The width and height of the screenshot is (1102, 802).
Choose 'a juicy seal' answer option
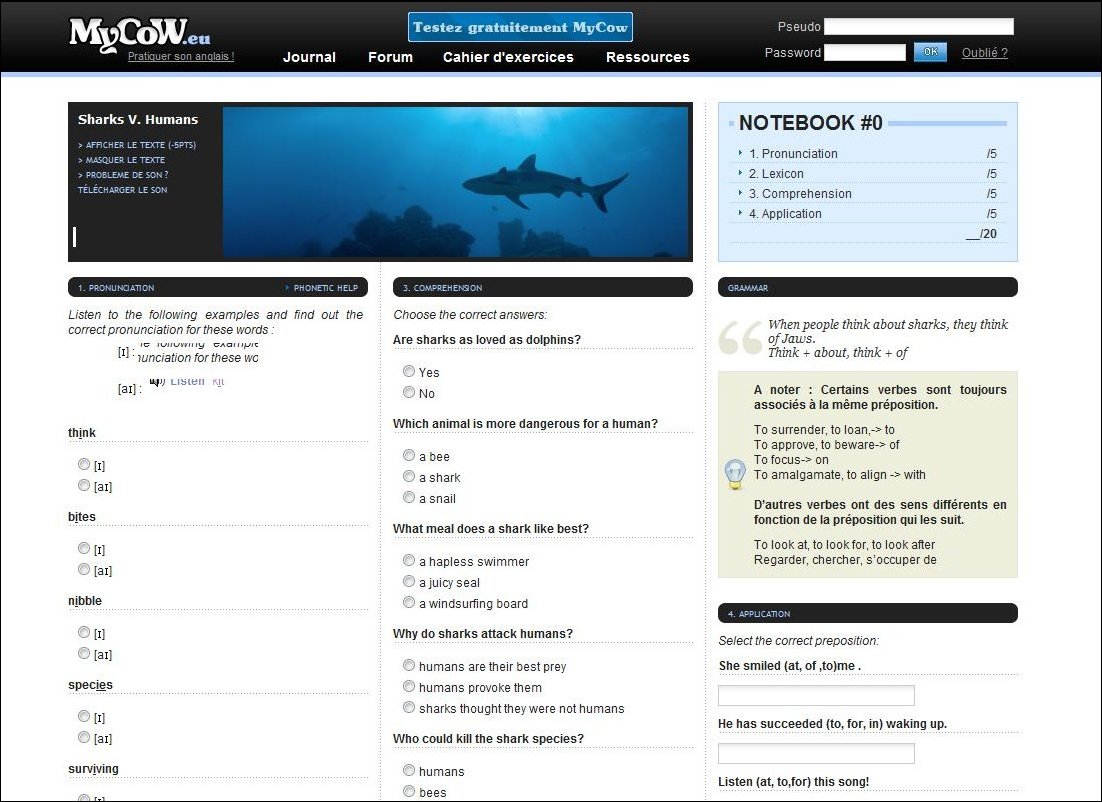click(409, 582)
